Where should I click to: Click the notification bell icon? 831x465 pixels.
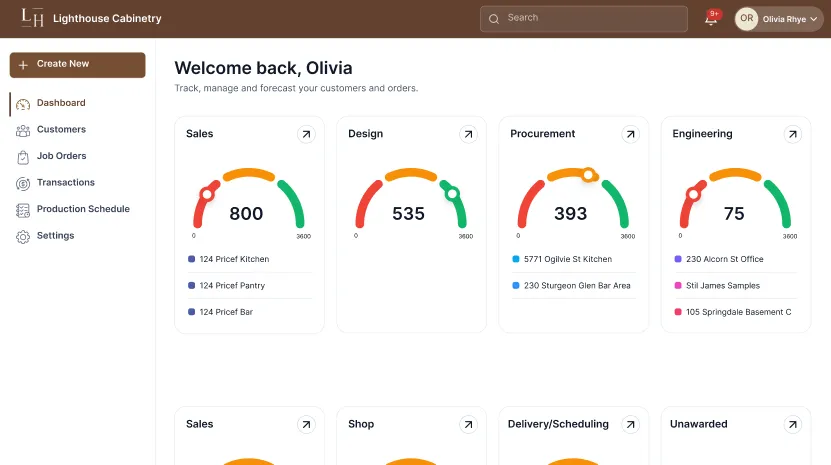(711, 20)
